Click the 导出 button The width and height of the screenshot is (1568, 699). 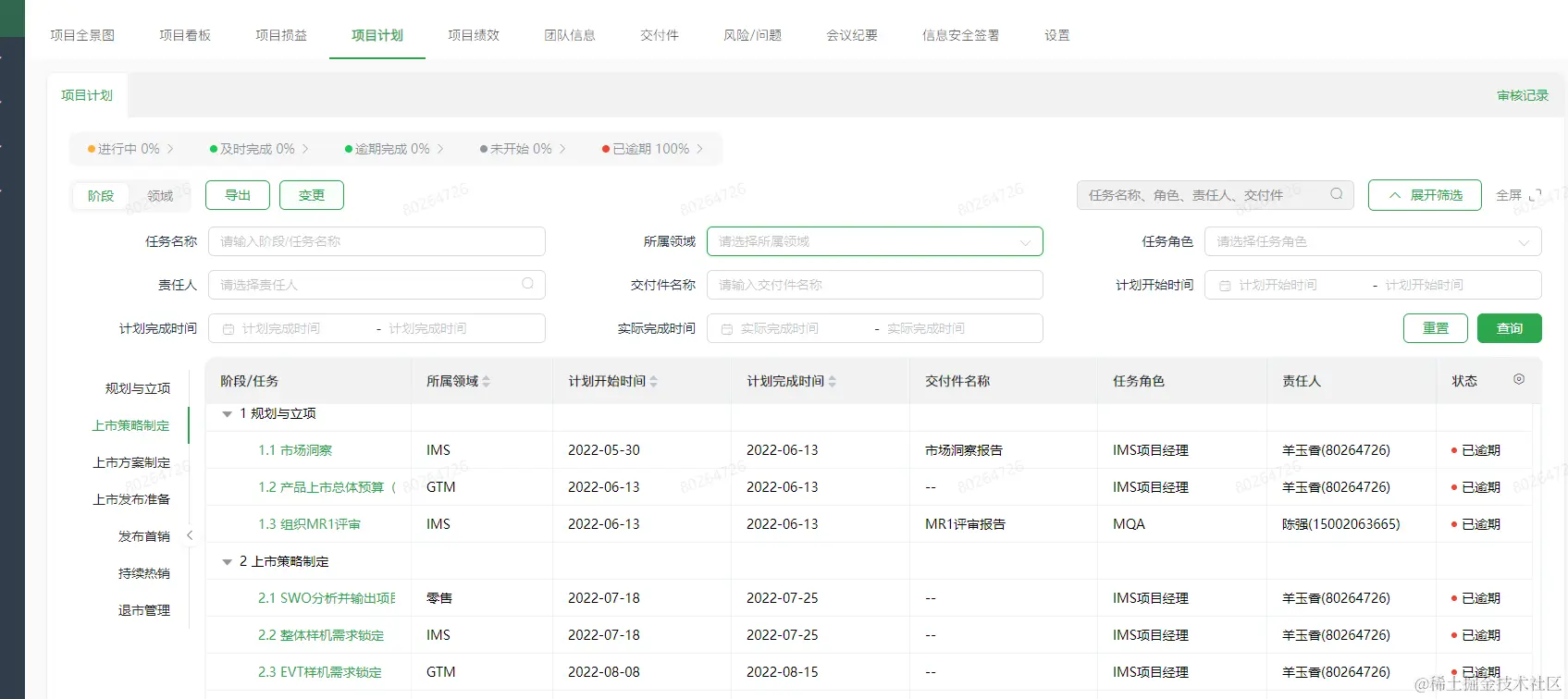238,195
